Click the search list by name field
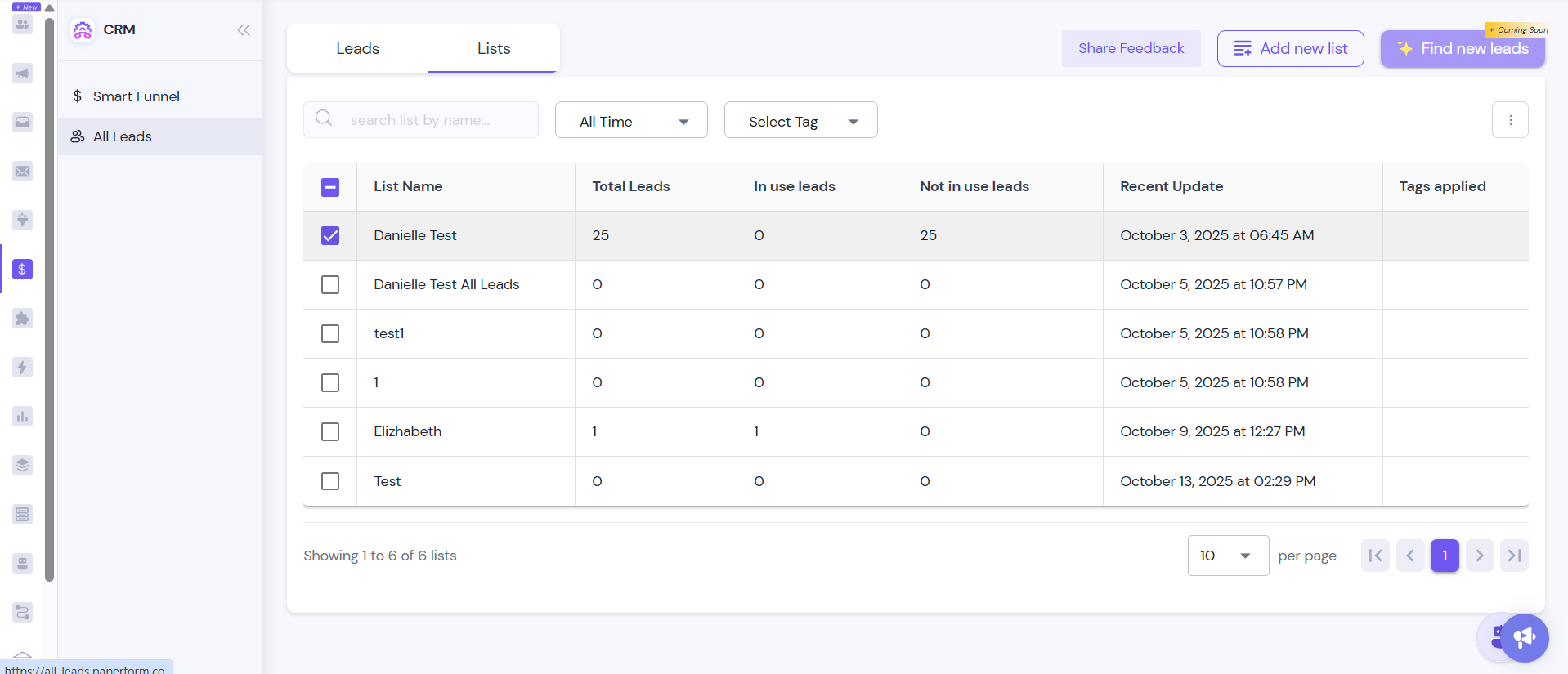This screenshot has width=1568, height=674. point(433,120)
